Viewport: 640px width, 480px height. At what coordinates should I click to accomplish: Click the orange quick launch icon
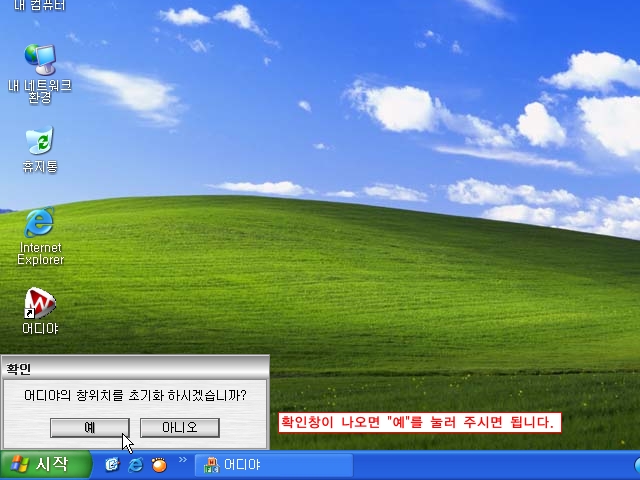(x=159, y=465)
